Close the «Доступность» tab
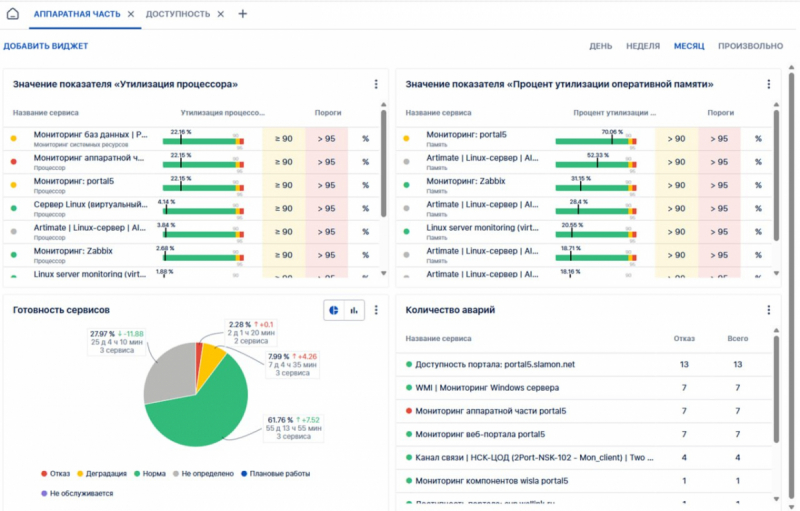The image size is (800, 511). 220,14
